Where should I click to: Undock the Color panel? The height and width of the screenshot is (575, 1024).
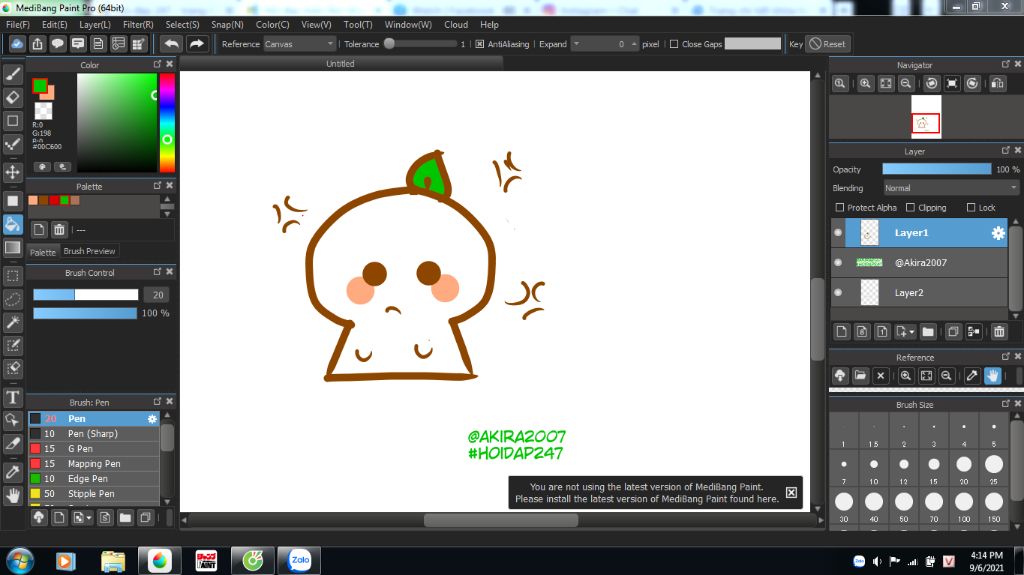pyautogui.click(x=157, y=64)
